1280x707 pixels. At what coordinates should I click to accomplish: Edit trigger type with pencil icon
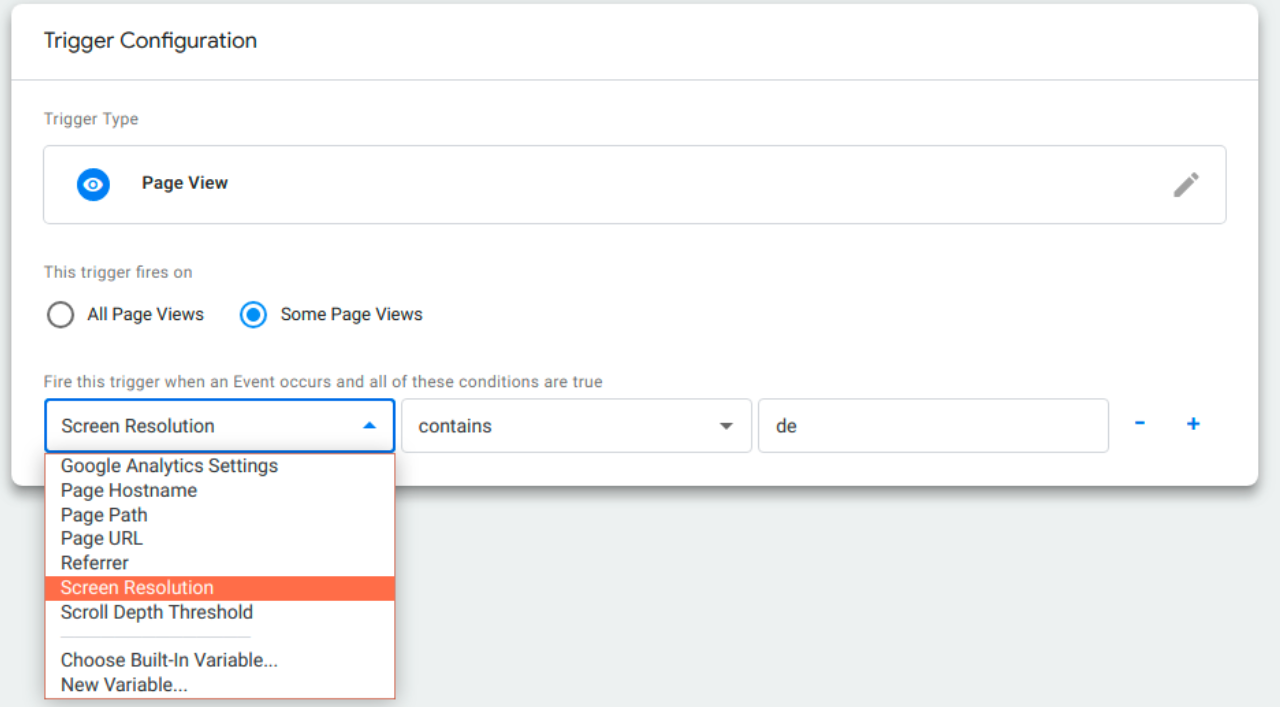click(1186, 184)
